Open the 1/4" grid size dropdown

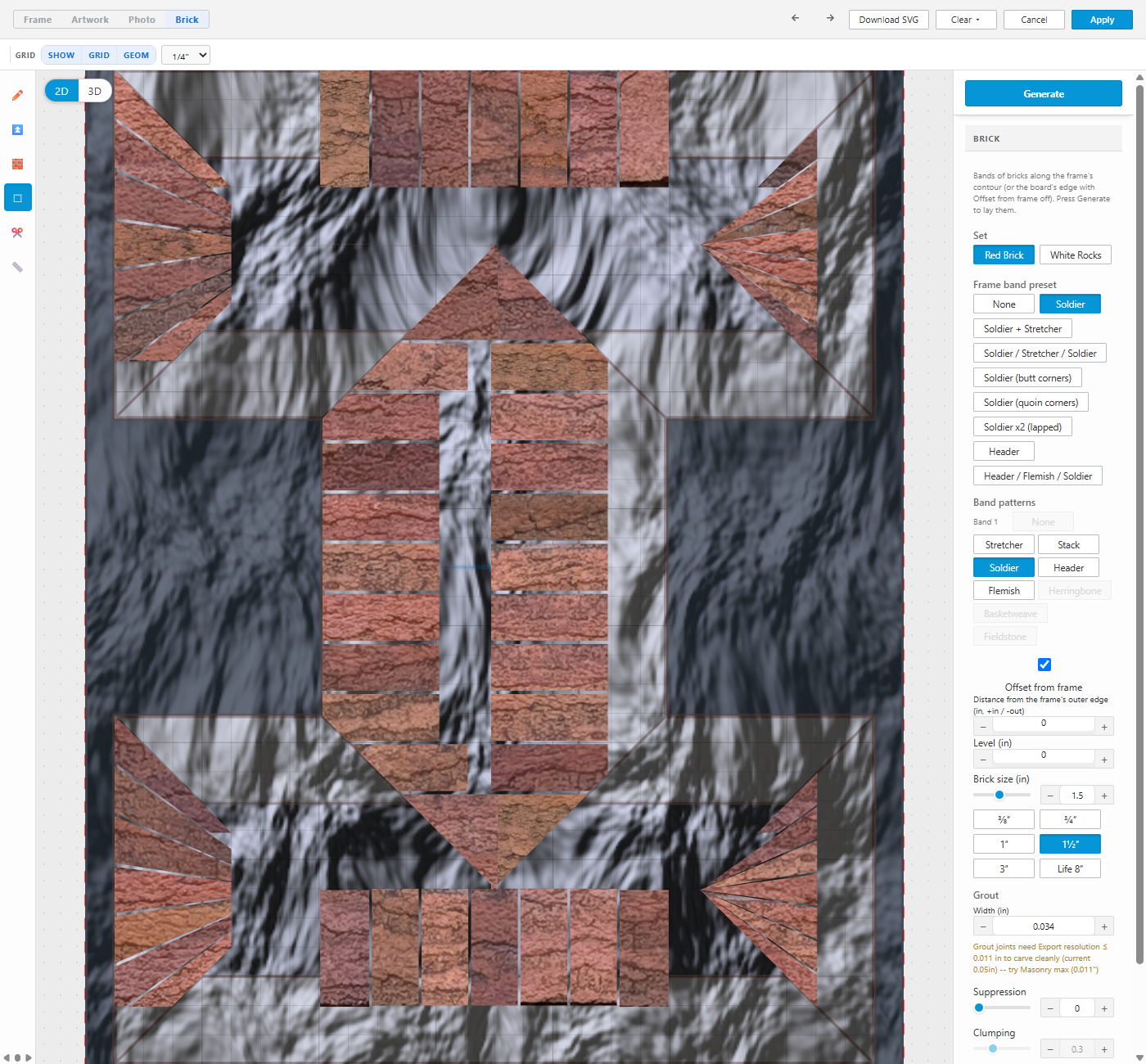(186, 55)
